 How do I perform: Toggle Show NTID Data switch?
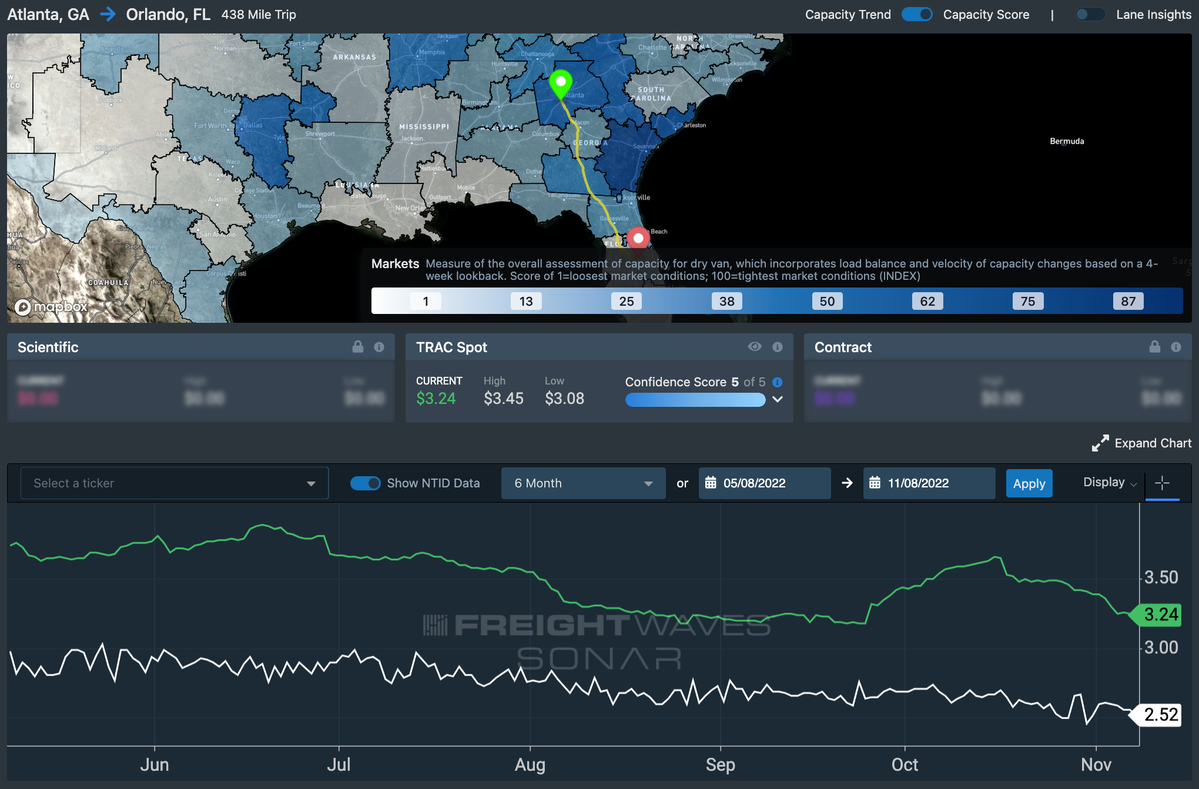click(365, 483)
